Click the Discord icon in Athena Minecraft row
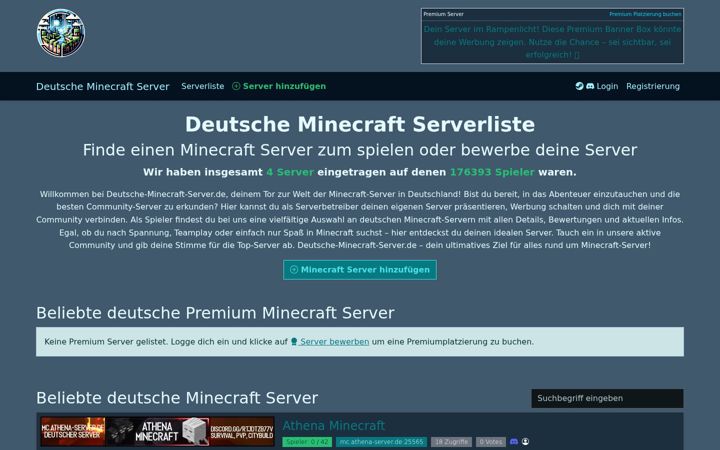 (514, 441)
